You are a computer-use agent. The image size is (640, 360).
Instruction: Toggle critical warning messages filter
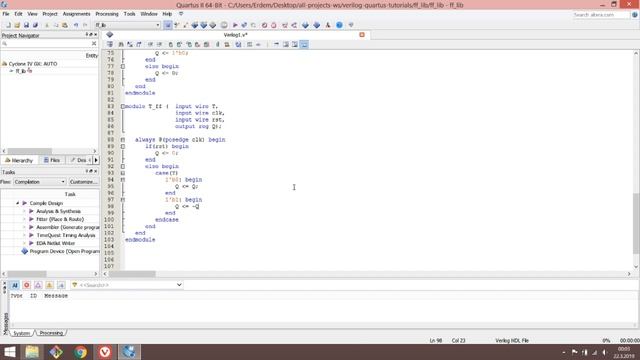38,285
